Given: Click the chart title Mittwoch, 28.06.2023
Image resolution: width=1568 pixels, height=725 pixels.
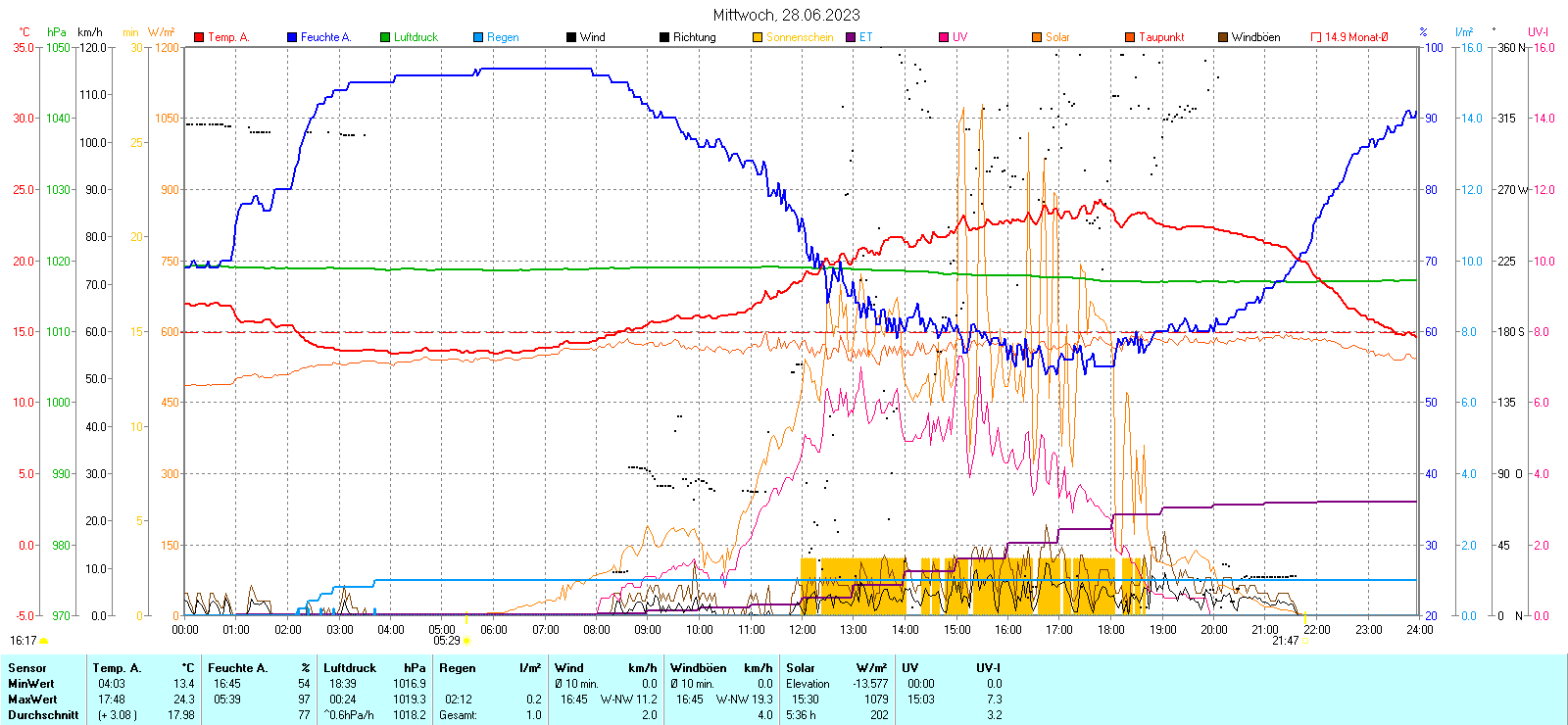Looking at the screenshot, I should tap(786, 15).
